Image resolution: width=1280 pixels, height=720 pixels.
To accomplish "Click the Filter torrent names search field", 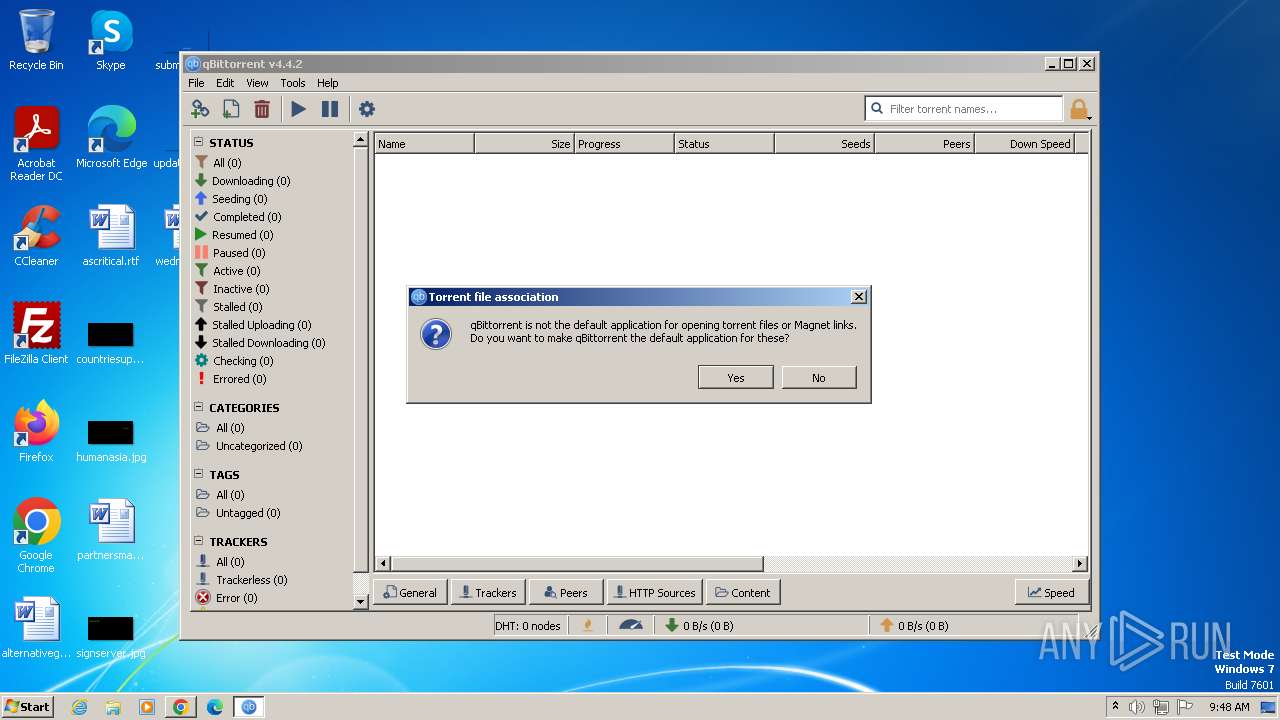I will pyautogui.click(x=964, y=108).
